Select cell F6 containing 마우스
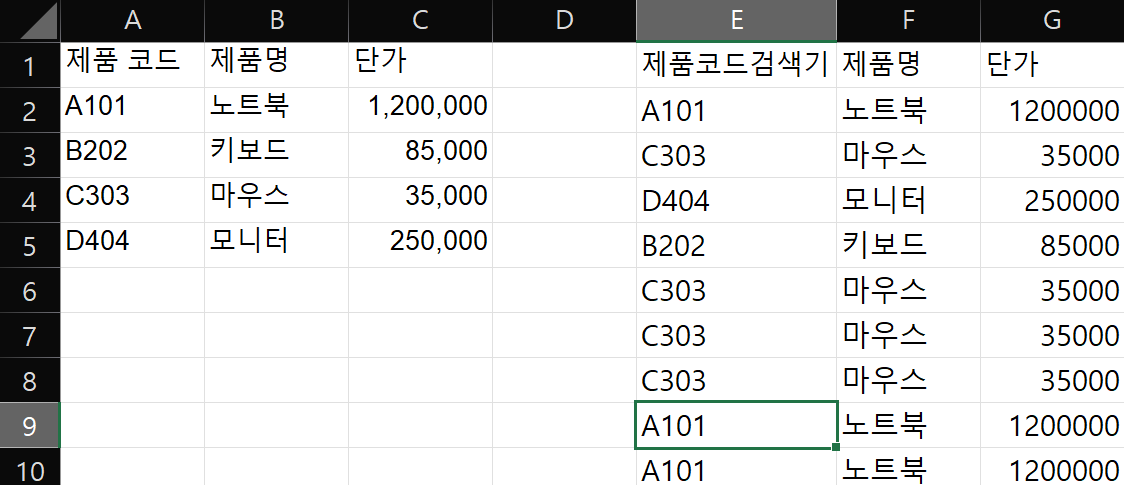Viewport: 1124px width, 485px height. pos(908,291)
